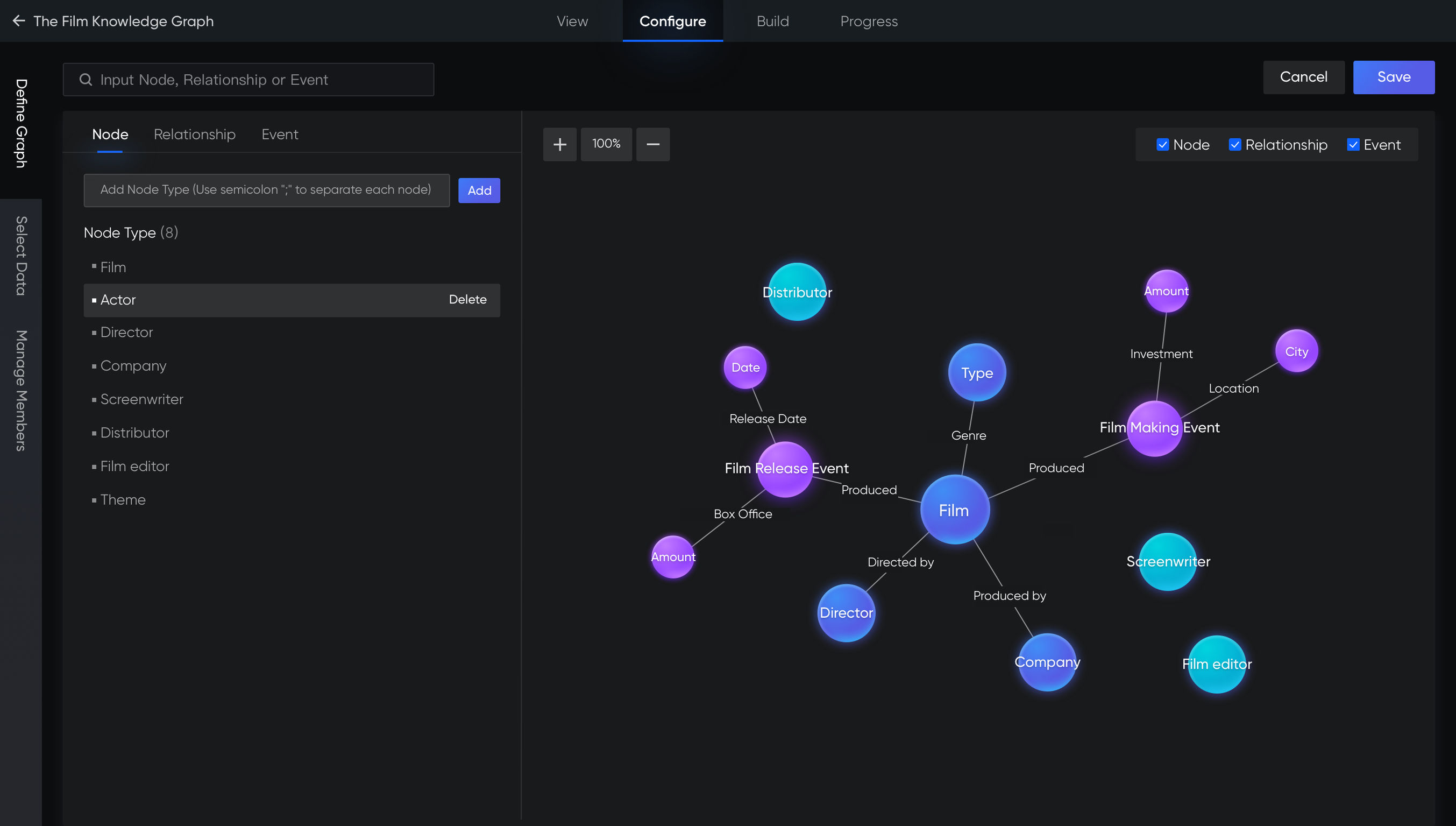Screen dimensions: 1456x826
Task: Select the Film node in the graph
Action: tap(954, 510)
